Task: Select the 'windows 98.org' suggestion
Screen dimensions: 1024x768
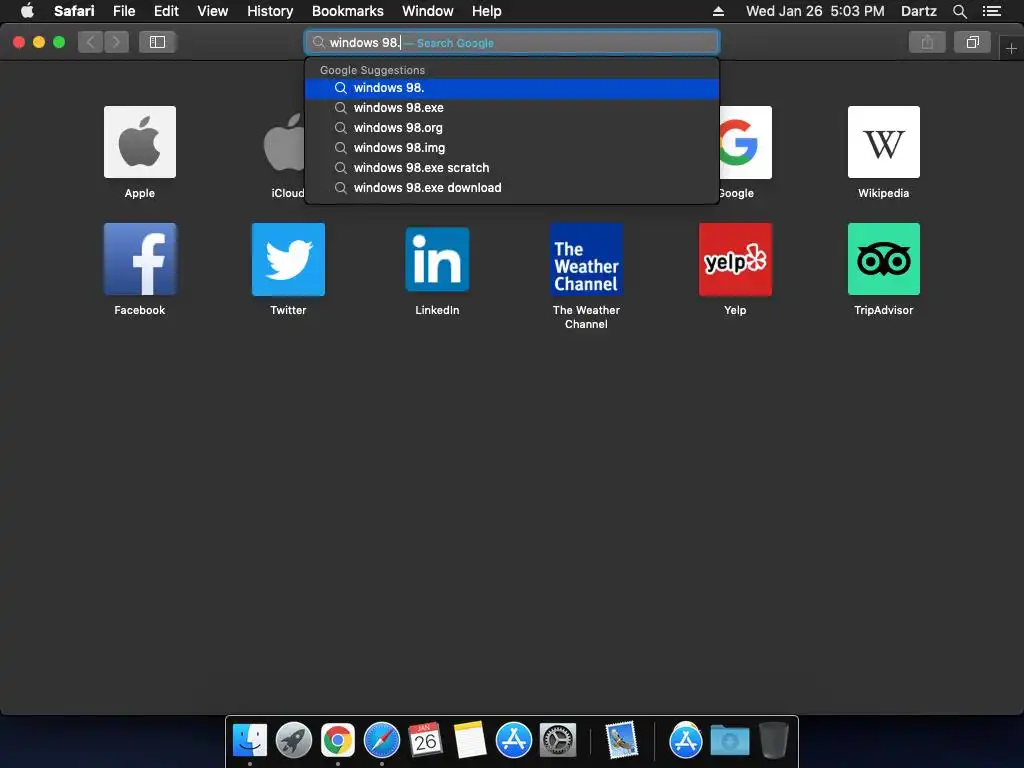Action: click(512, 128)
